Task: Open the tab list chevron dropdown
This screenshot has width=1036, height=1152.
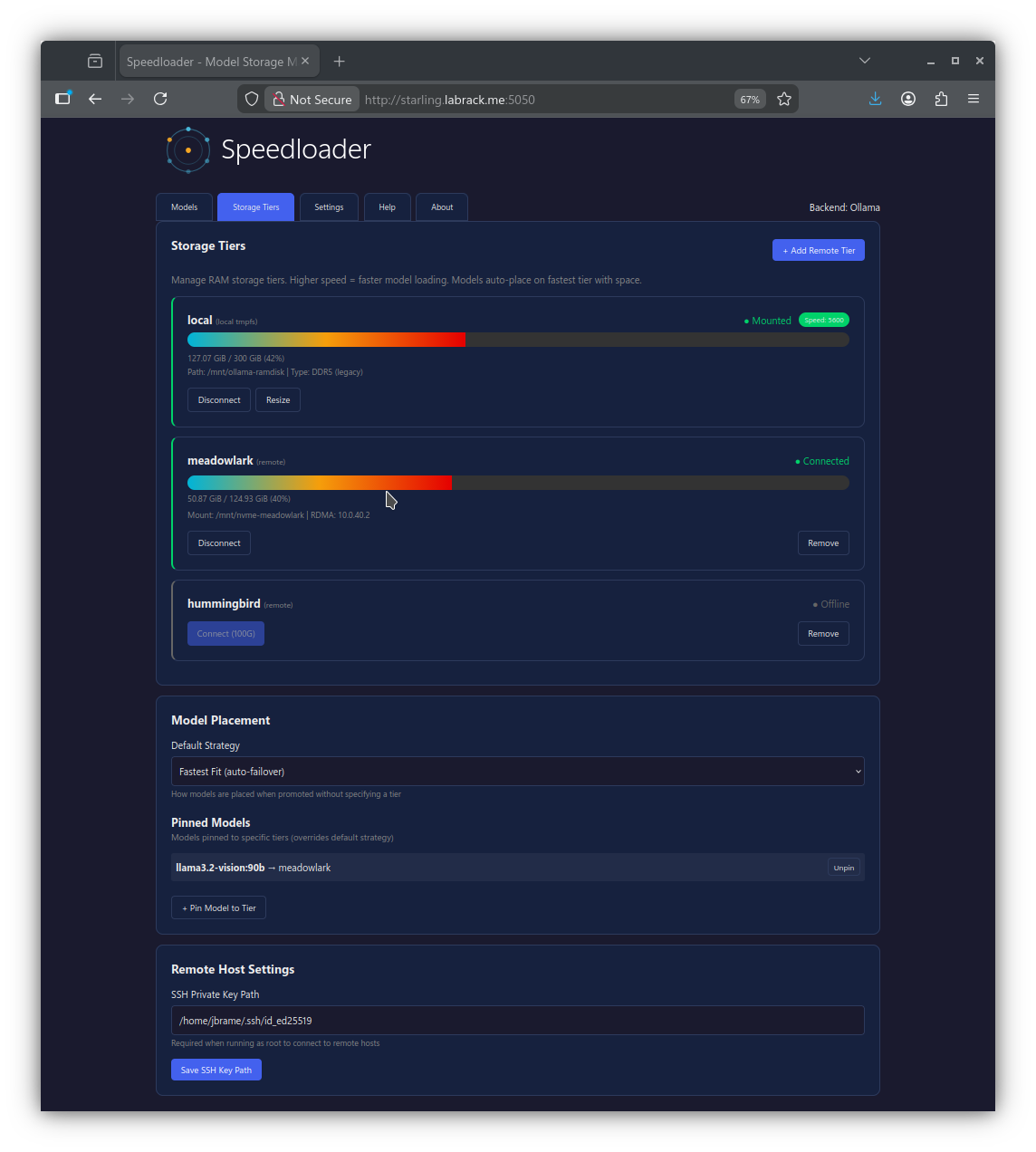Action: 865,60
